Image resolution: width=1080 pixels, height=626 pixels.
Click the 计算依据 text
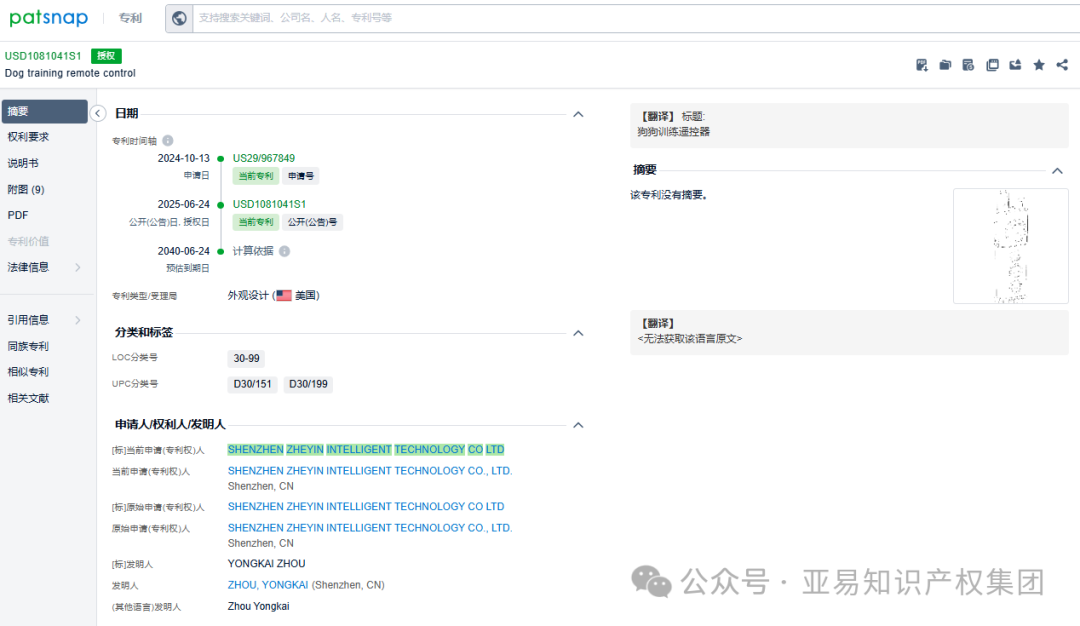[x=253, y=251]
